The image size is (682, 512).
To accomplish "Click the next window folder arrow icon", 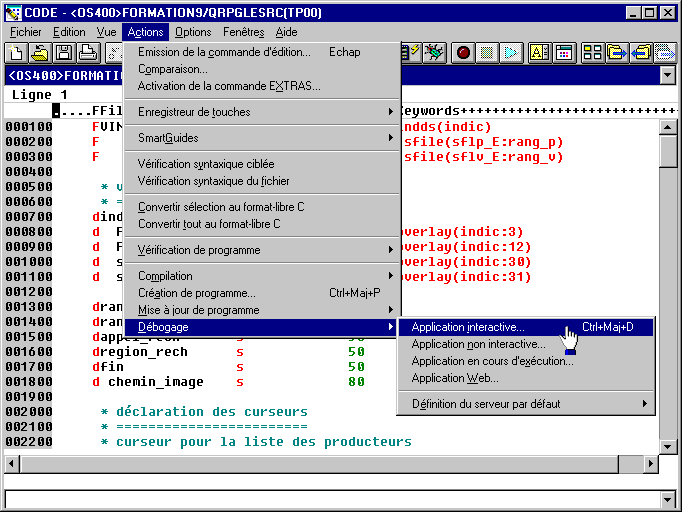I will pyautogui.click(x=617, y=53).
